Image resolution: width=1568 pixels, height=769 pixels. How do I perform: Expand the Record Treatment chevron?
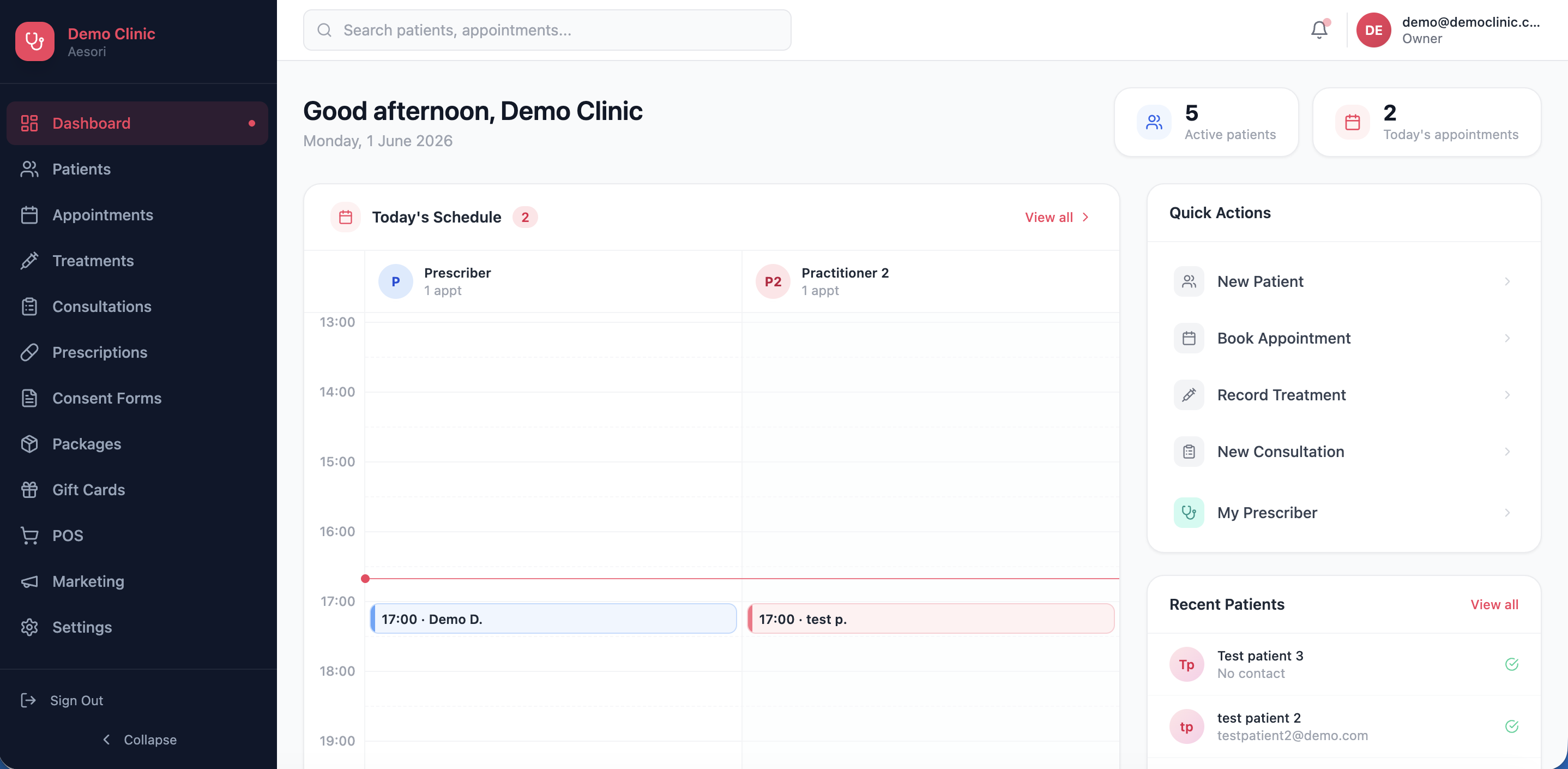coord(1507,394)
